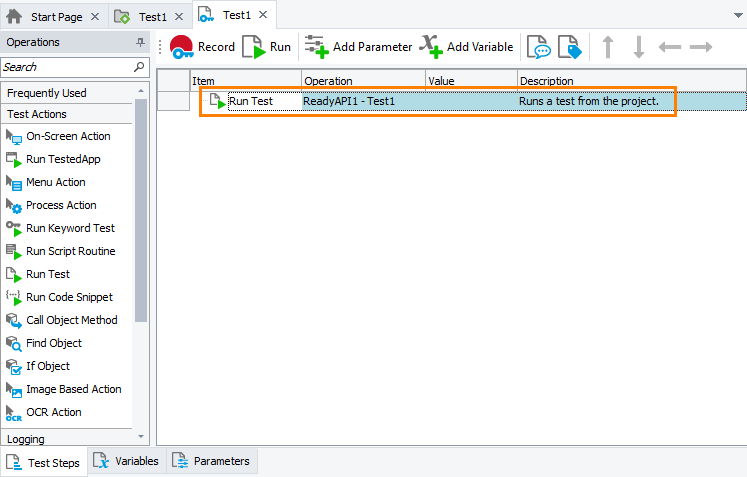Click Add Variable in the toolbar
This screenshot has width=747, height=477.
(466, 47)
